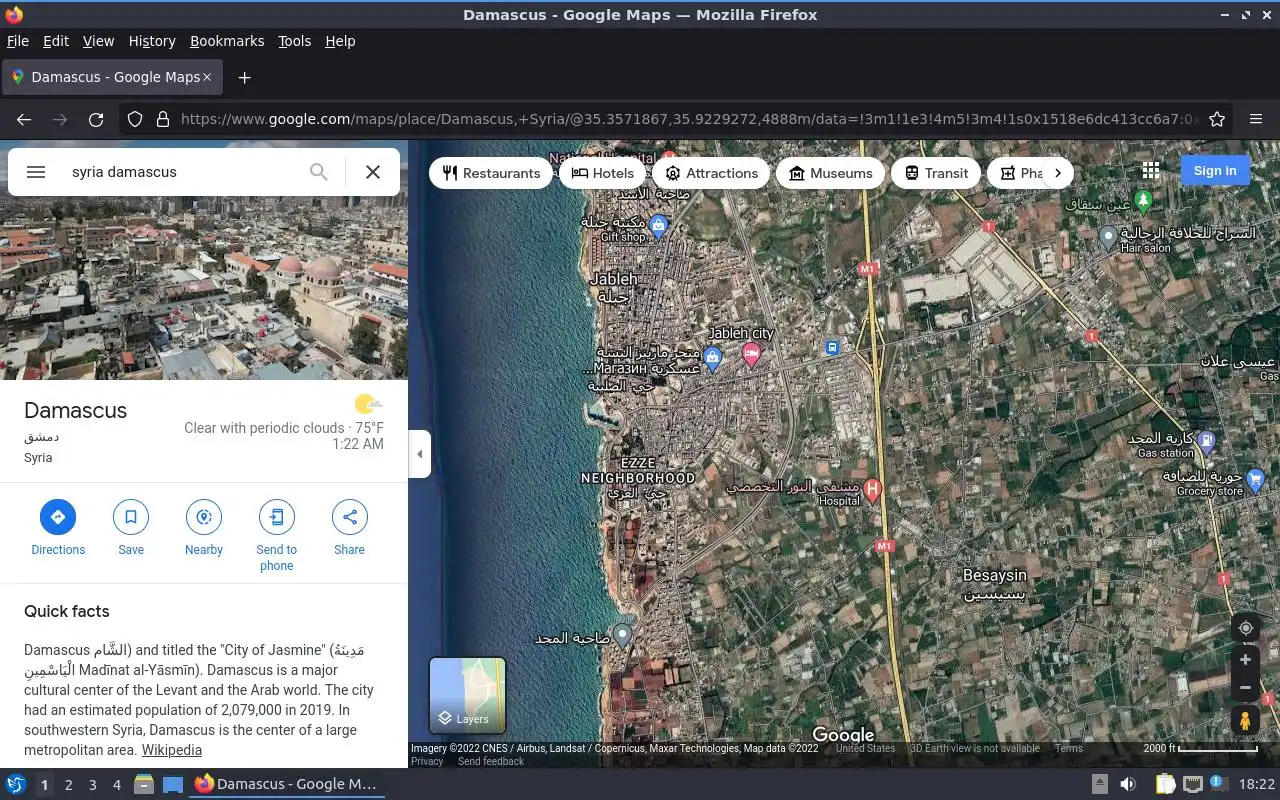Bookmark this page with the star

(1217, 119)
